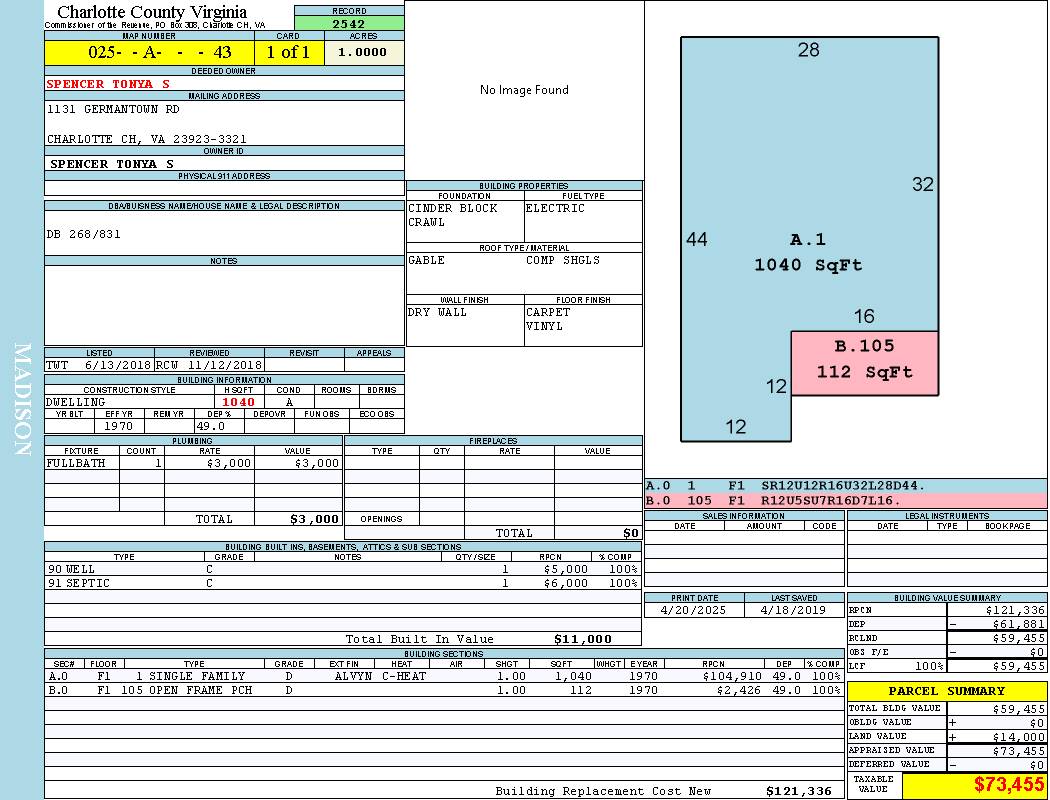Select the FULLBATH plumbing fixture row

(193, 464)
